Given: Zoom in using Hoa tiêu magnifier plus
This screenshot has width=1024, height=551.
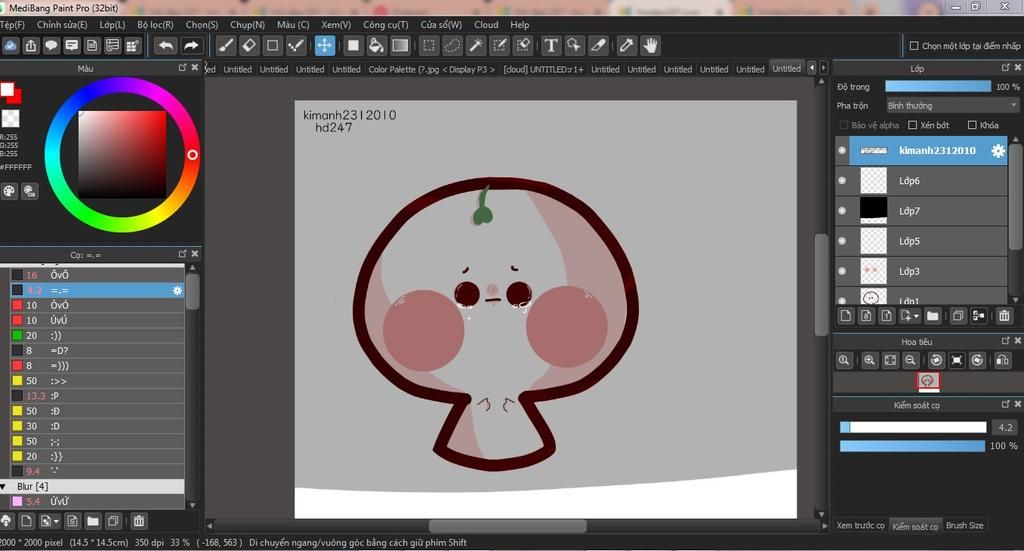Looking at the screenshot, I should click(869, 360).
